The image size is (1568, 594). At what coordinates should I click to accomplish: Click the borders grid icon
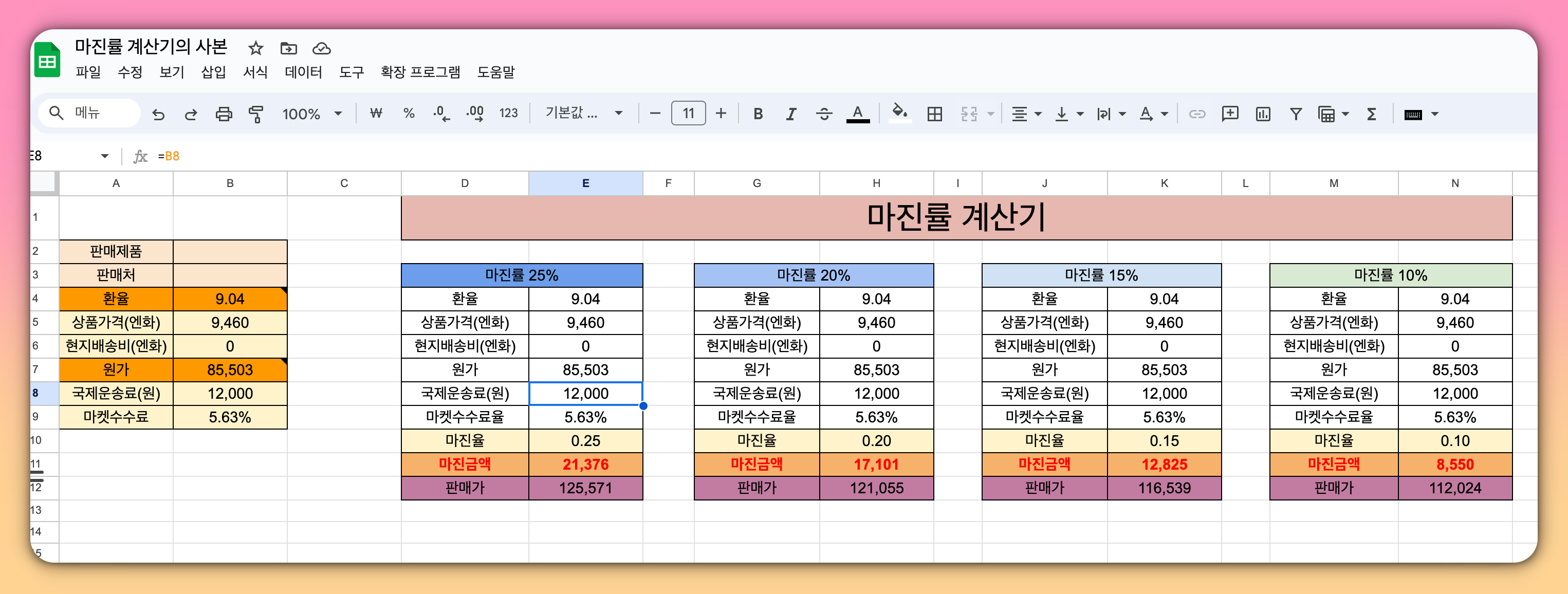(934, 114)
